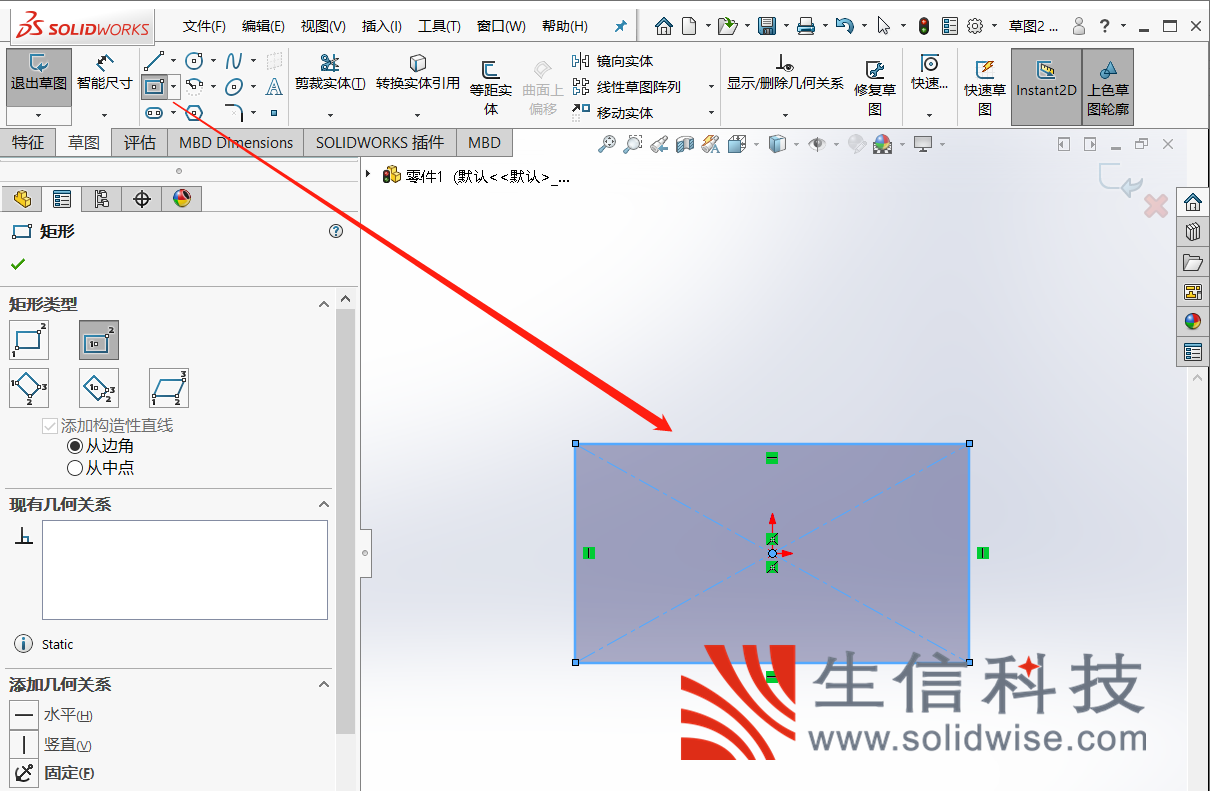This screenshot has height=791, width=1210.
Task: Select the Center Rectangle type in panel
Action: [x=99, y=340]
